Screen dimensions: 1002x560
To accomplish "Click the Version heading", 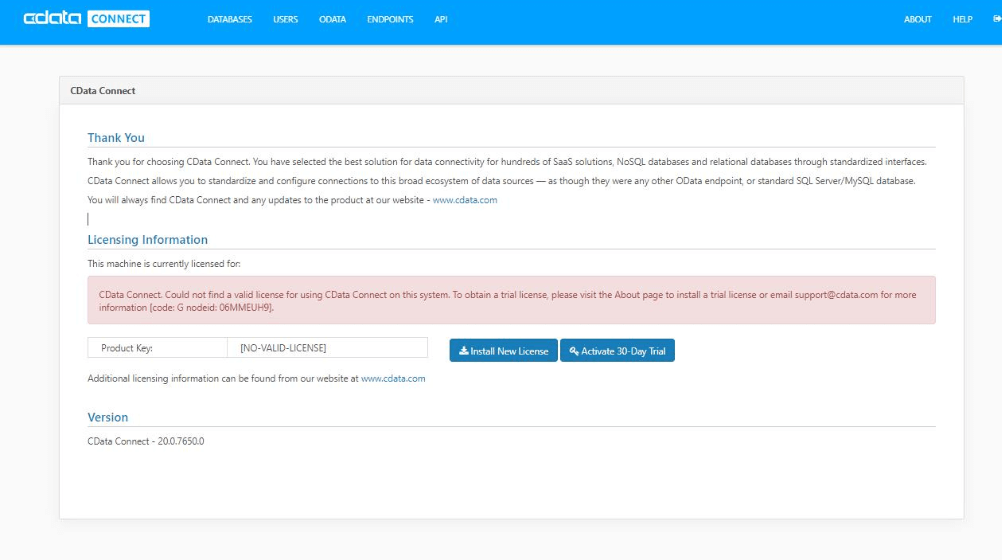I will pos(107,417).
